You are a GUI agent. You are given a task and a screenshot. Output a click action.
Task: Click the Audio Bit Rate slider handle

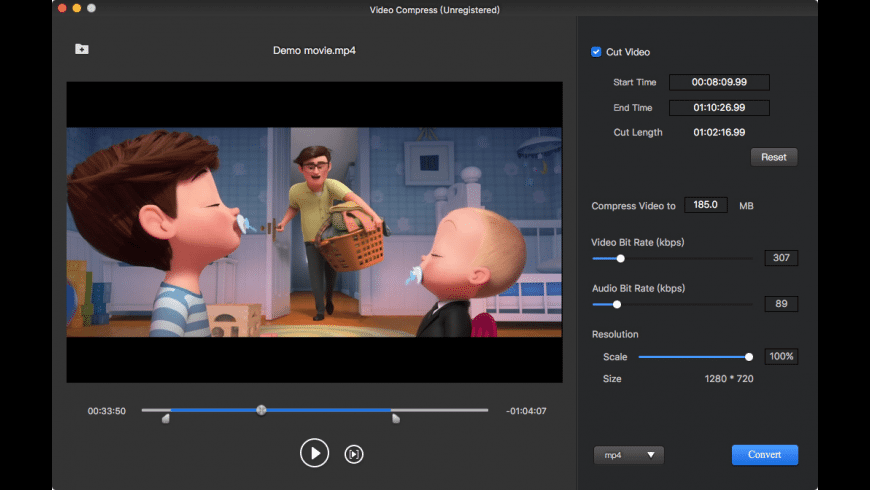(616, 304)
